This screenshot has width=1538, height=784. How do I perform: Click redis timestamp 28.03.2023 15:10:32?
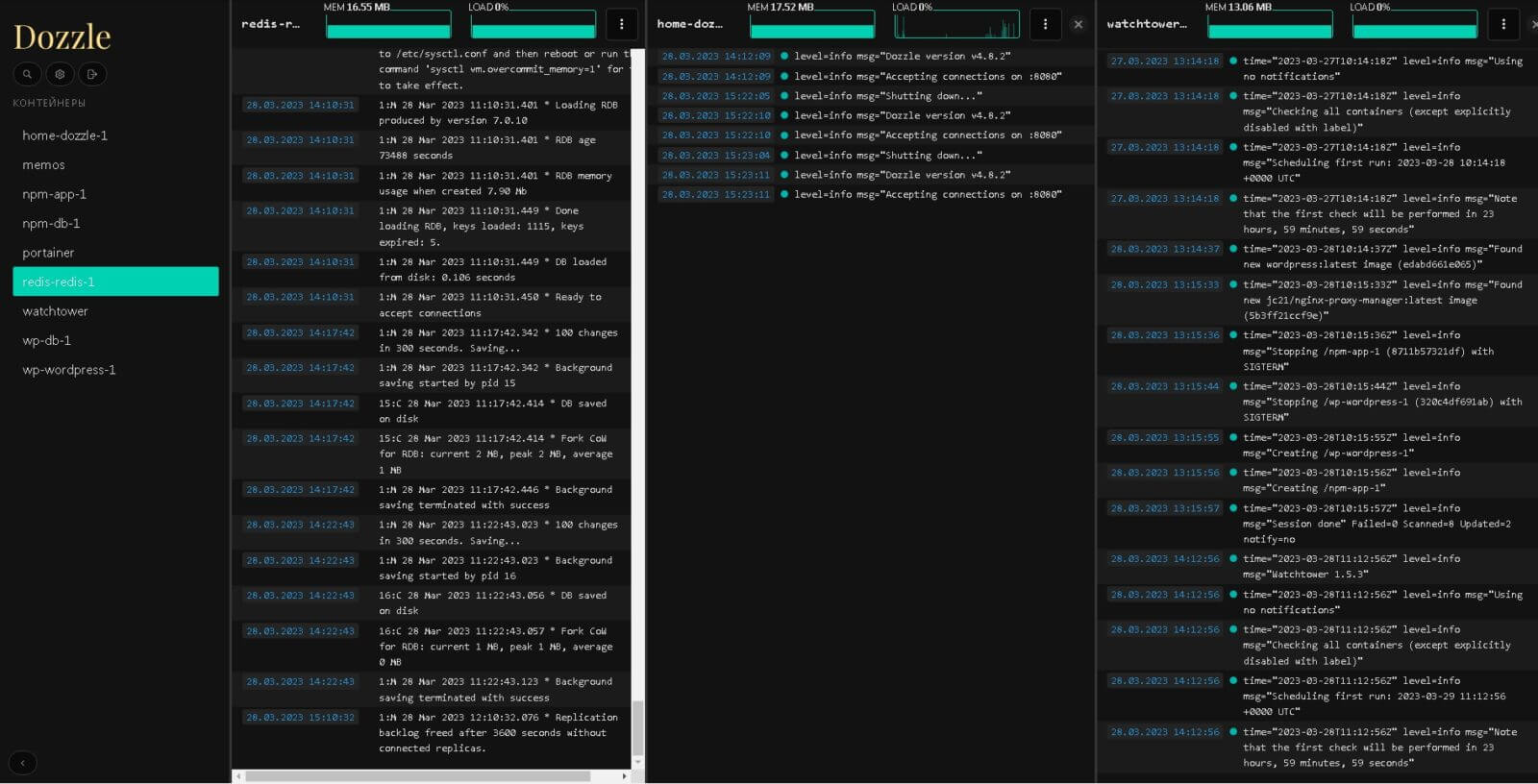(300, 718)
